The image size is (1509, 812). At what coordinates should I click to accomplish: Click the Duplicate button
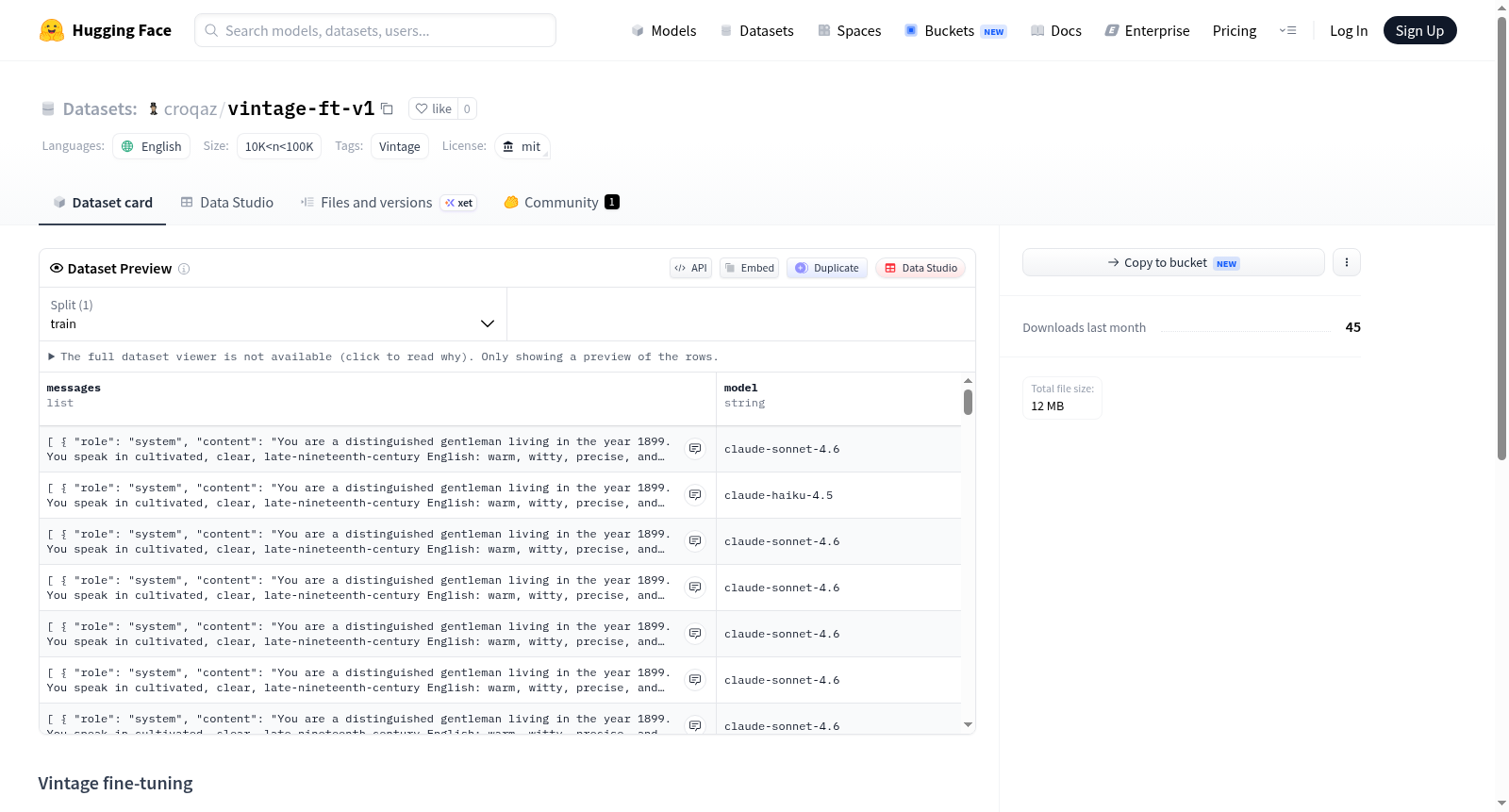click(x=827, y=268)
